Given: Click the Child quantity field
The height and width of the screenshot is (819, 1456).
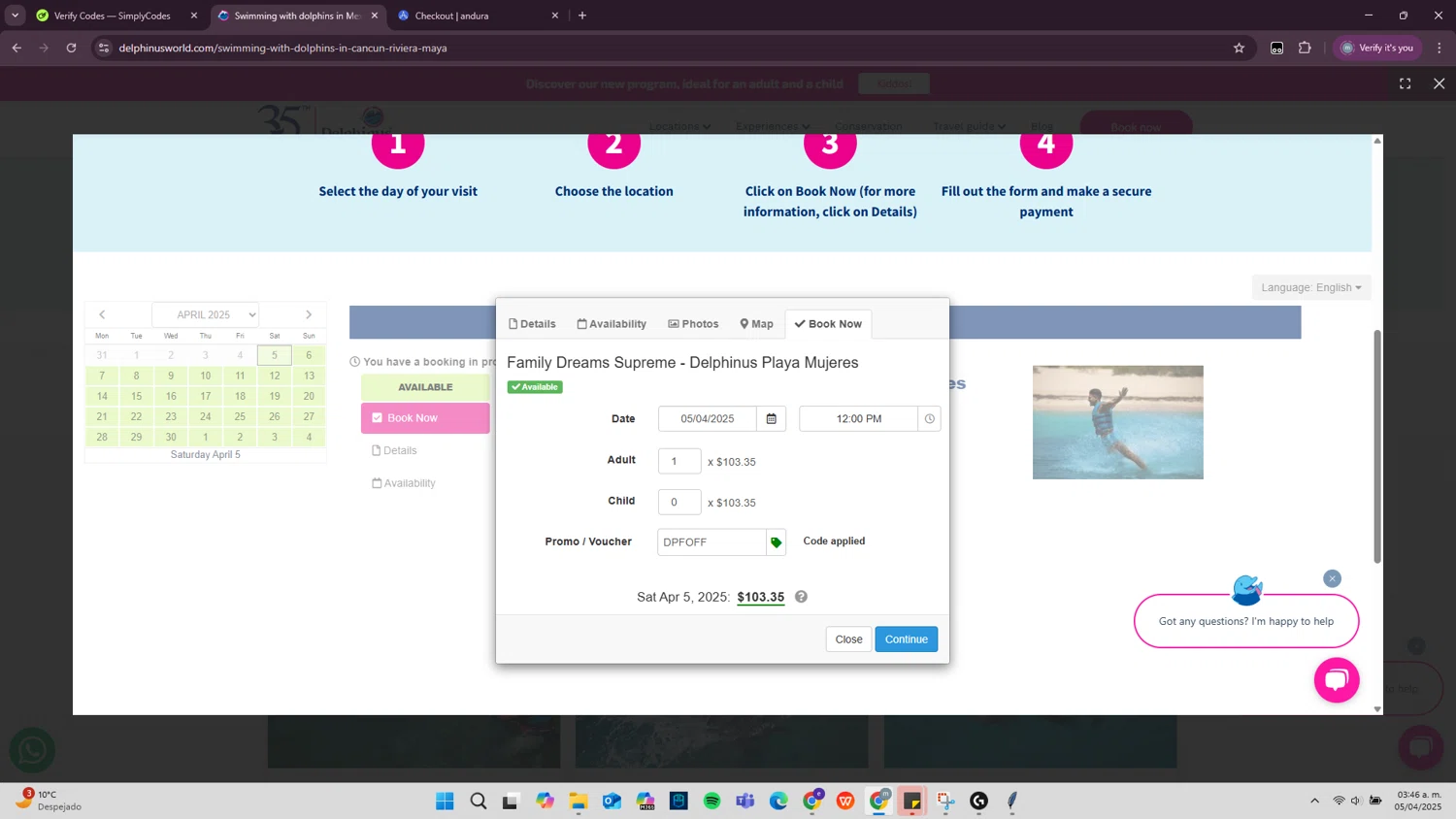Looking at the screenshot, I should 679,502.
